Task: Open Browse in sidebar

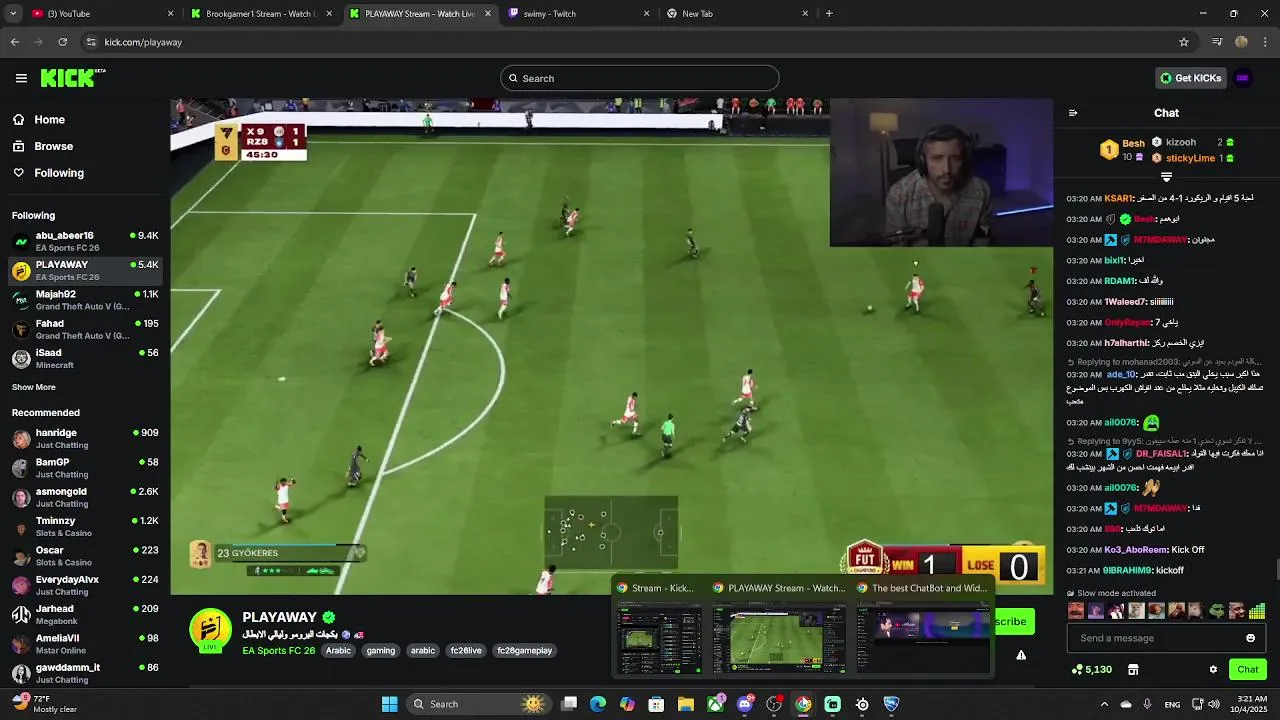Action: [53, 146]
